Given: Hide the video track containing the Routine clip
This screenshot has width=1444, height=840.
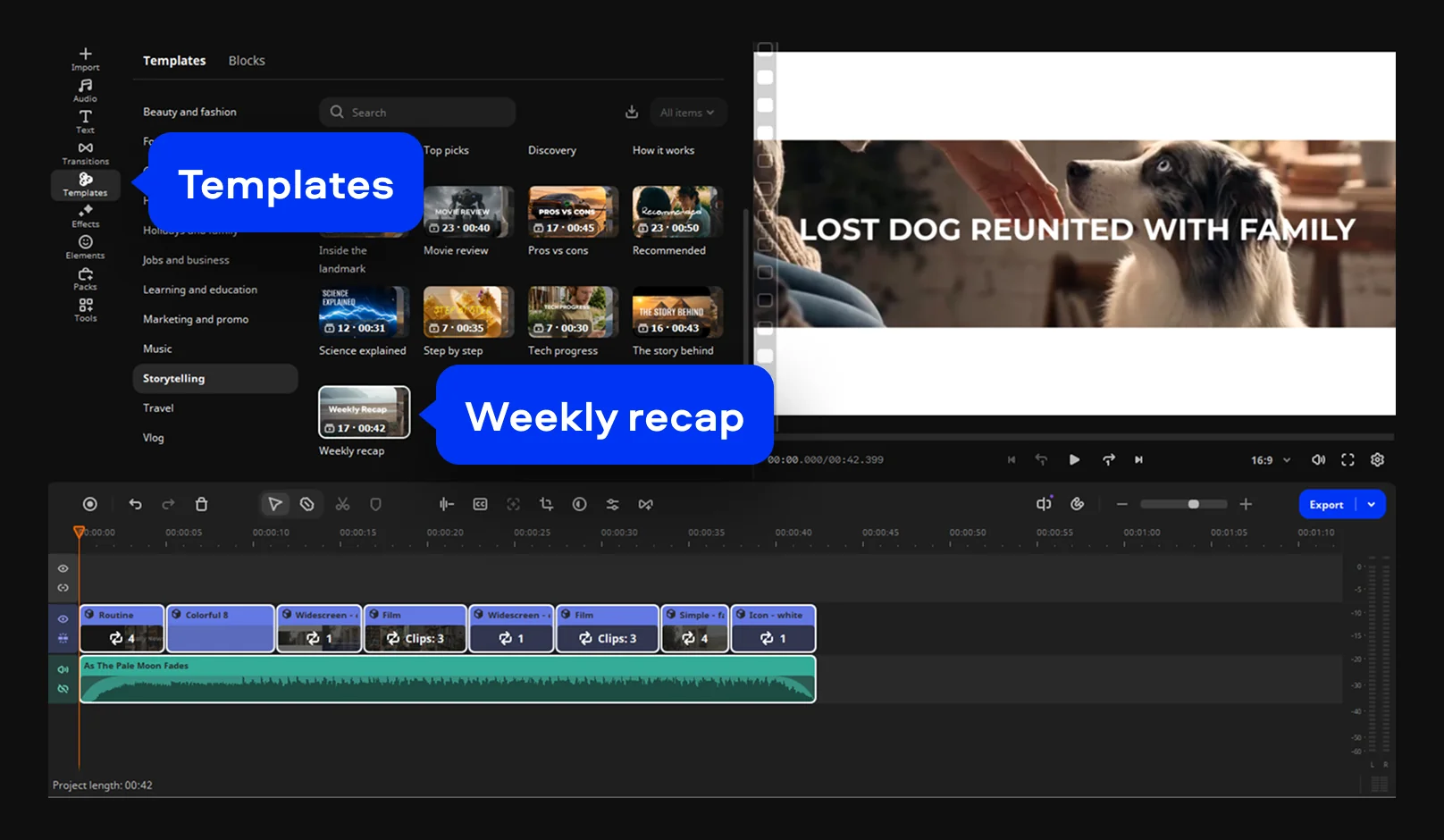Looking at the screenshot, I should 63,618.
